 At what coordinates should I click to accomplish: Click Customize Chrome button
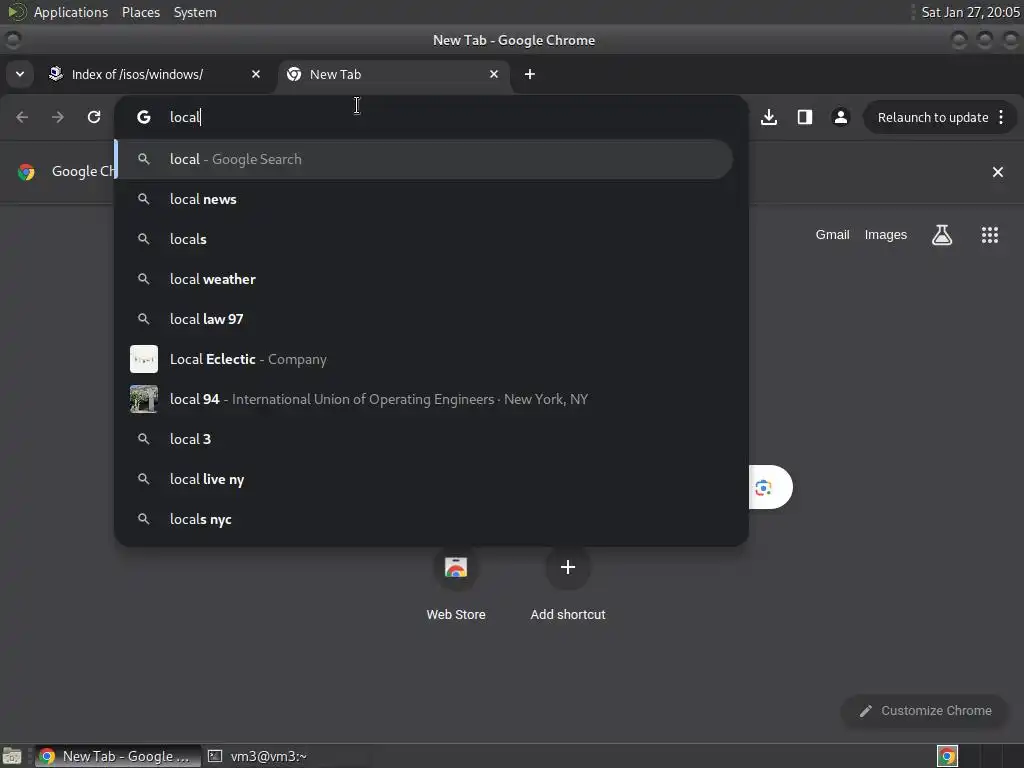924,711
